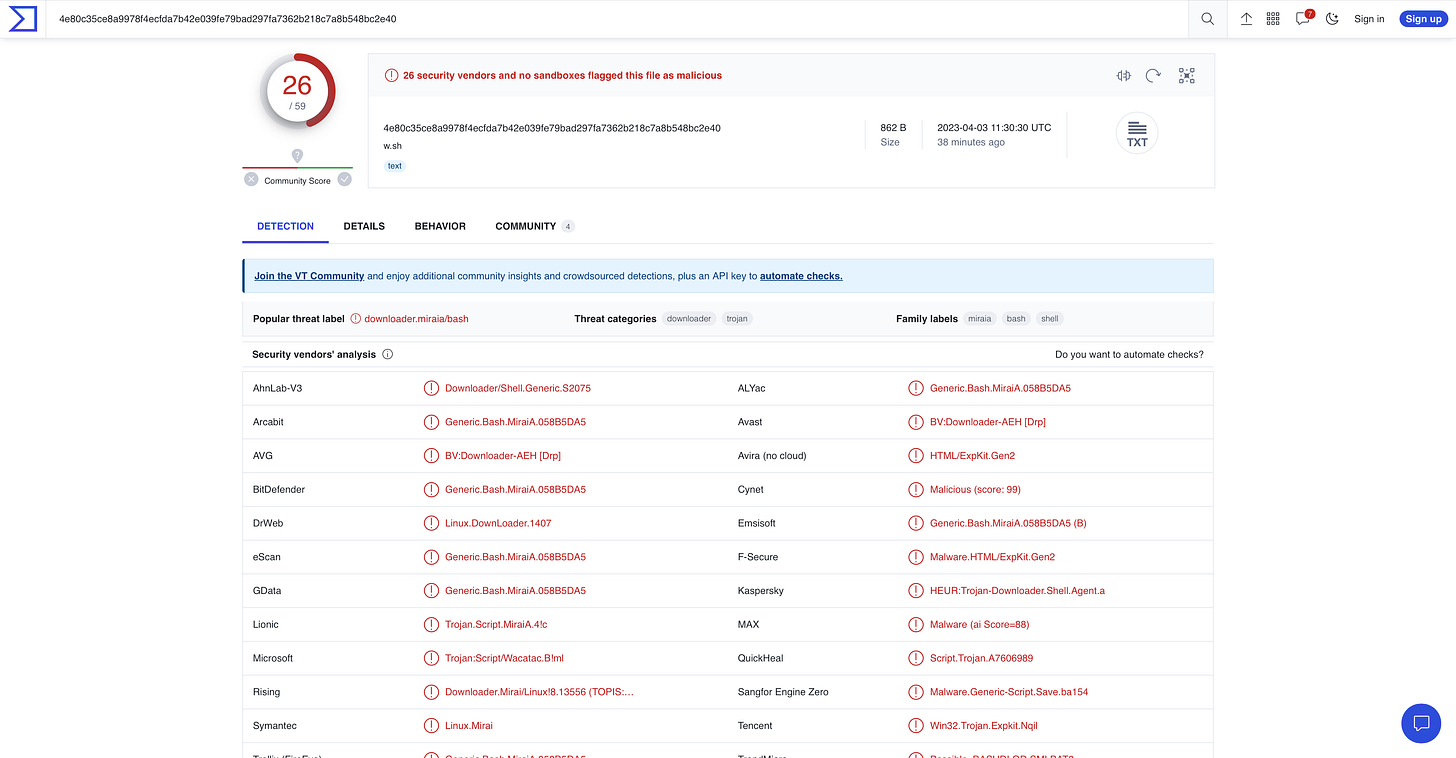1456x758 pixels.
Task: Open the upload file icon
Action: [x=1246, y=19]
